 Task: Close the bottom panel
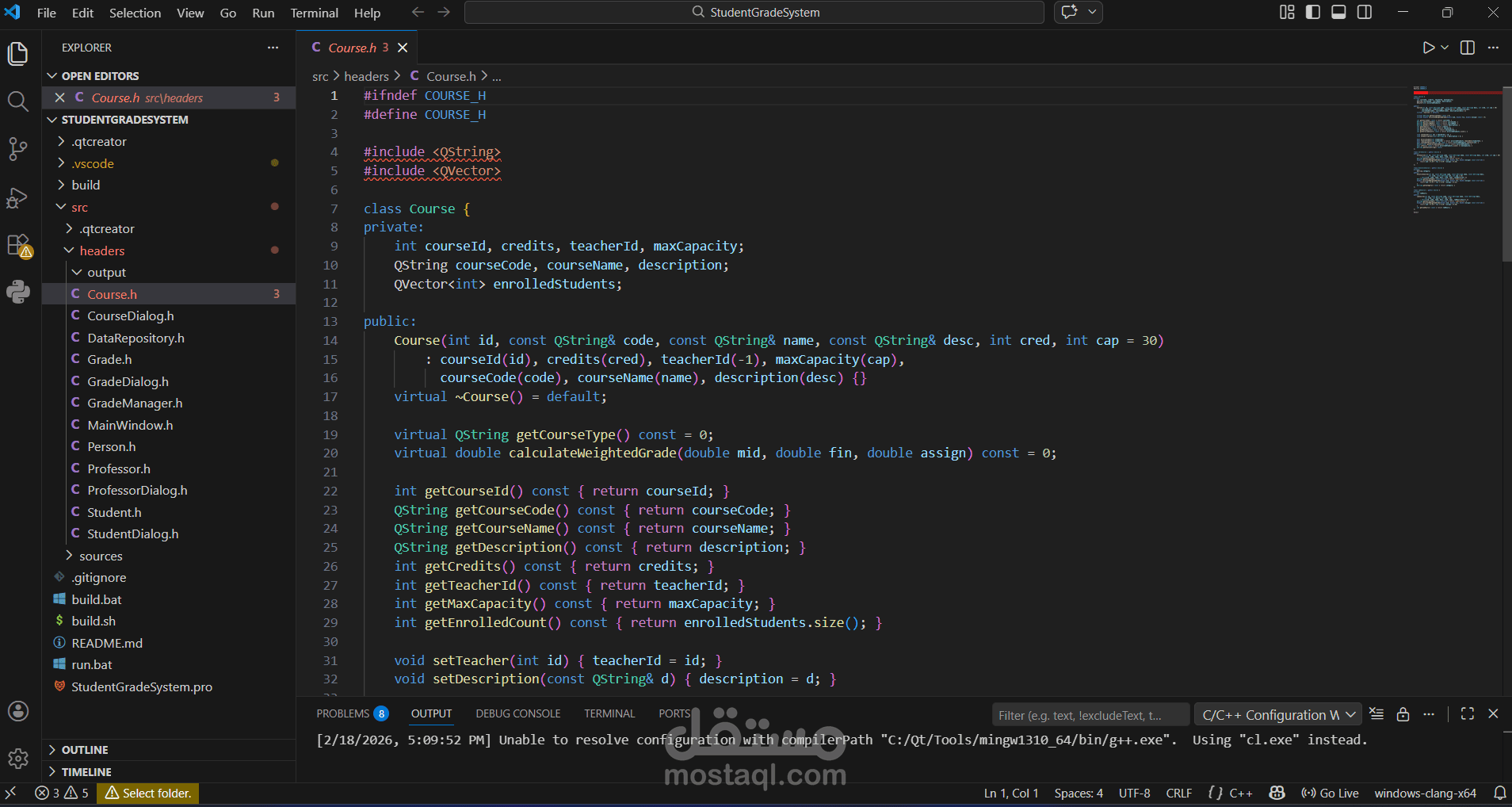point(1493,713)
